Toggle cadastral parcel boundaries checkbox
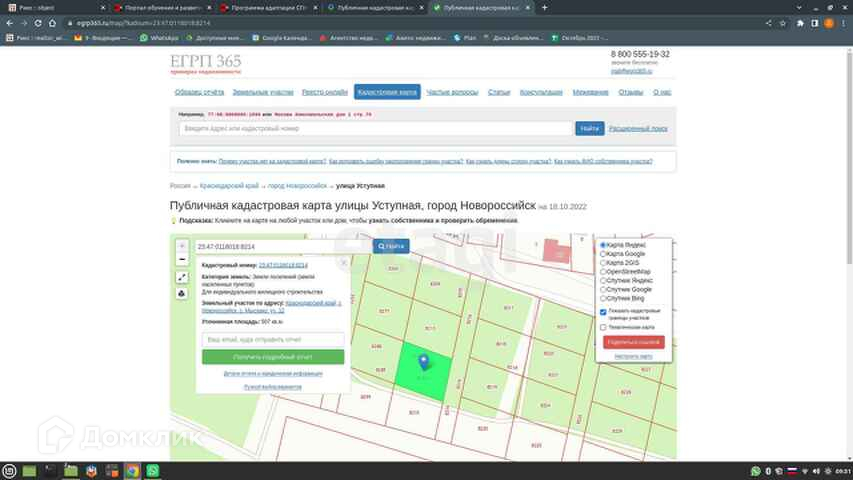The width and height of the screenshot is (853, 480). tap(603, 312)
